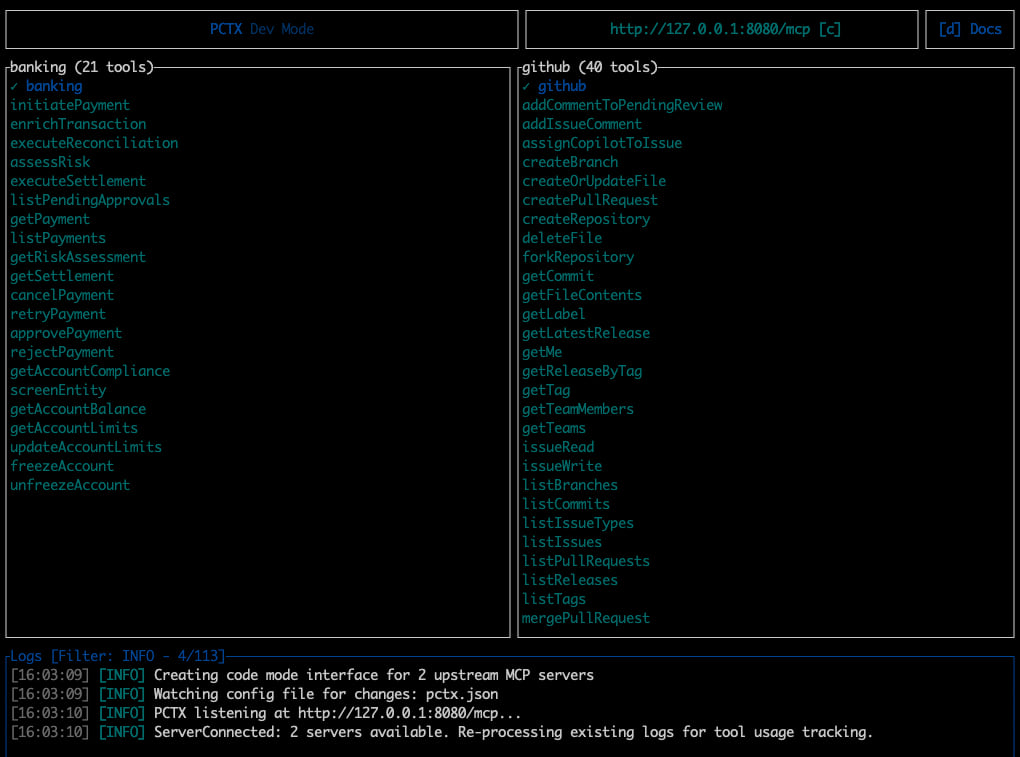Copy the MCP server URL
This screenshot has width=1020, height=757.
(722, 29)
